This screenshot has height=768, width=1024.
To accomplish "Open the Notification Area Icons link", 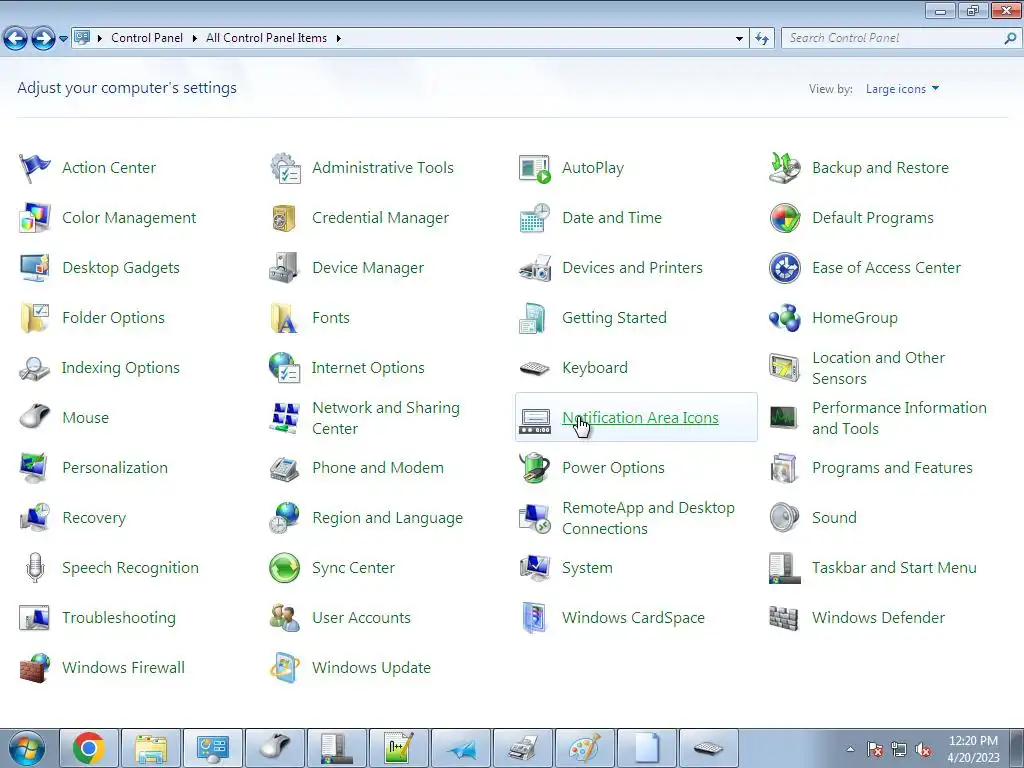I will tap(640, 418).
